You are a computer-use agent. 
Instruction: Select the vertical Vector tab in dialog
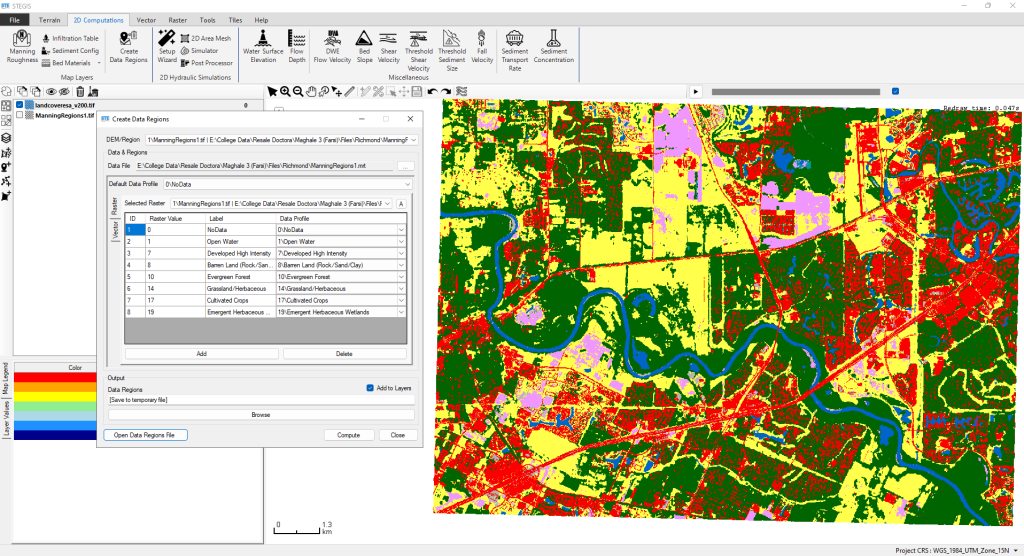coord(116,231)
